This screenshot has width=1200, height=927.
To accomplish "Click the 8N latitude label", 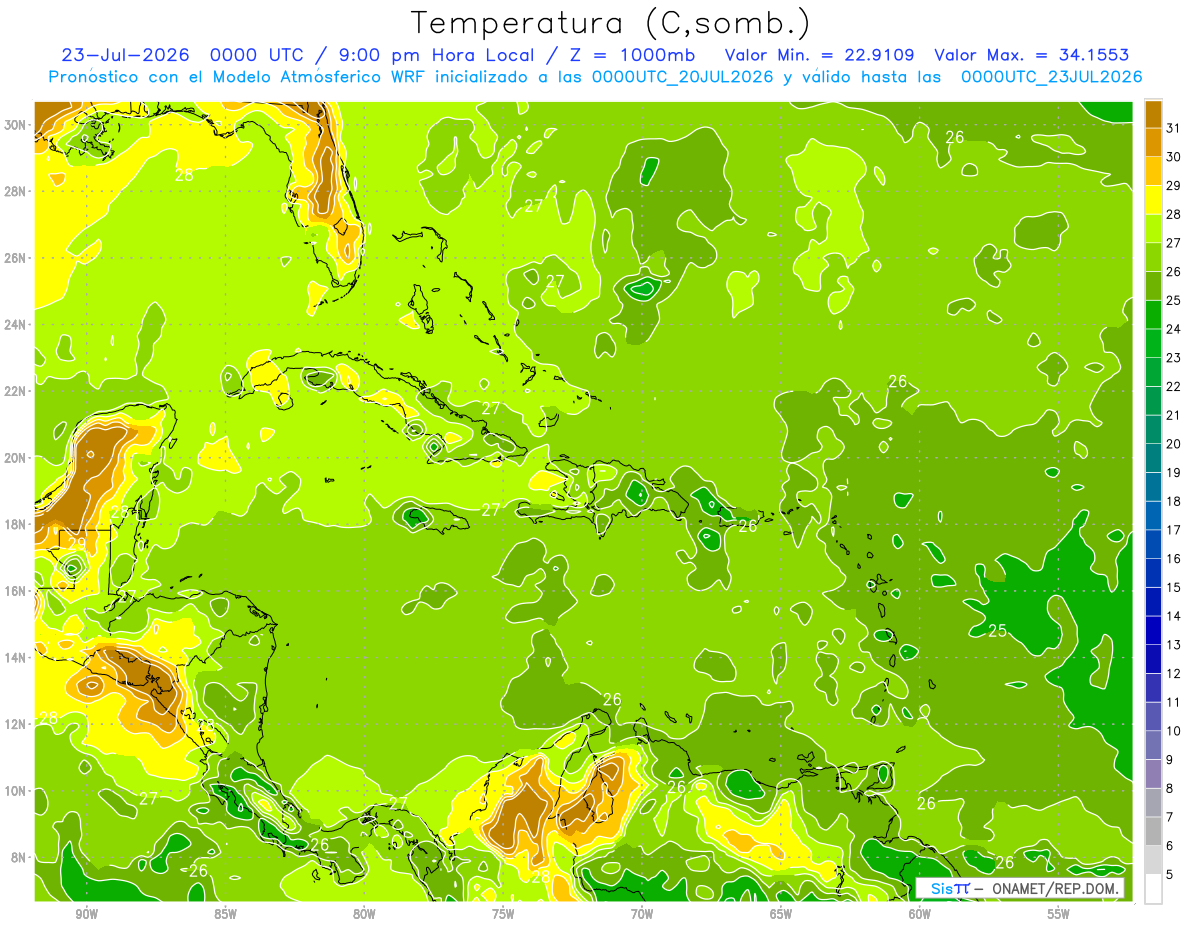I will coord(19,856).
